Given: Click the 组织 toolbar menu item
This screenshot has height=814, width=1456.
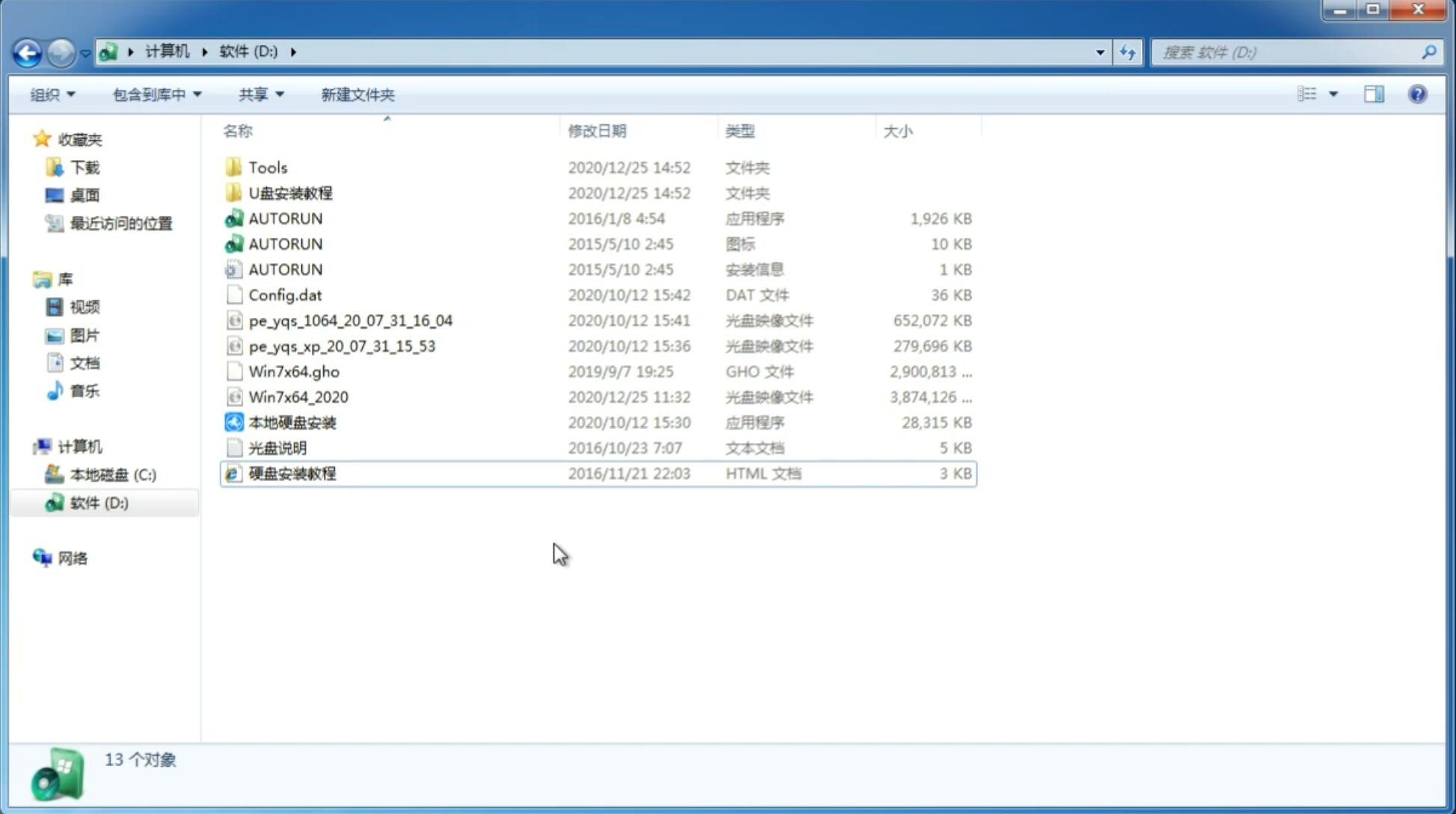Looking at the screenshot, I should [x=52, y=94].
